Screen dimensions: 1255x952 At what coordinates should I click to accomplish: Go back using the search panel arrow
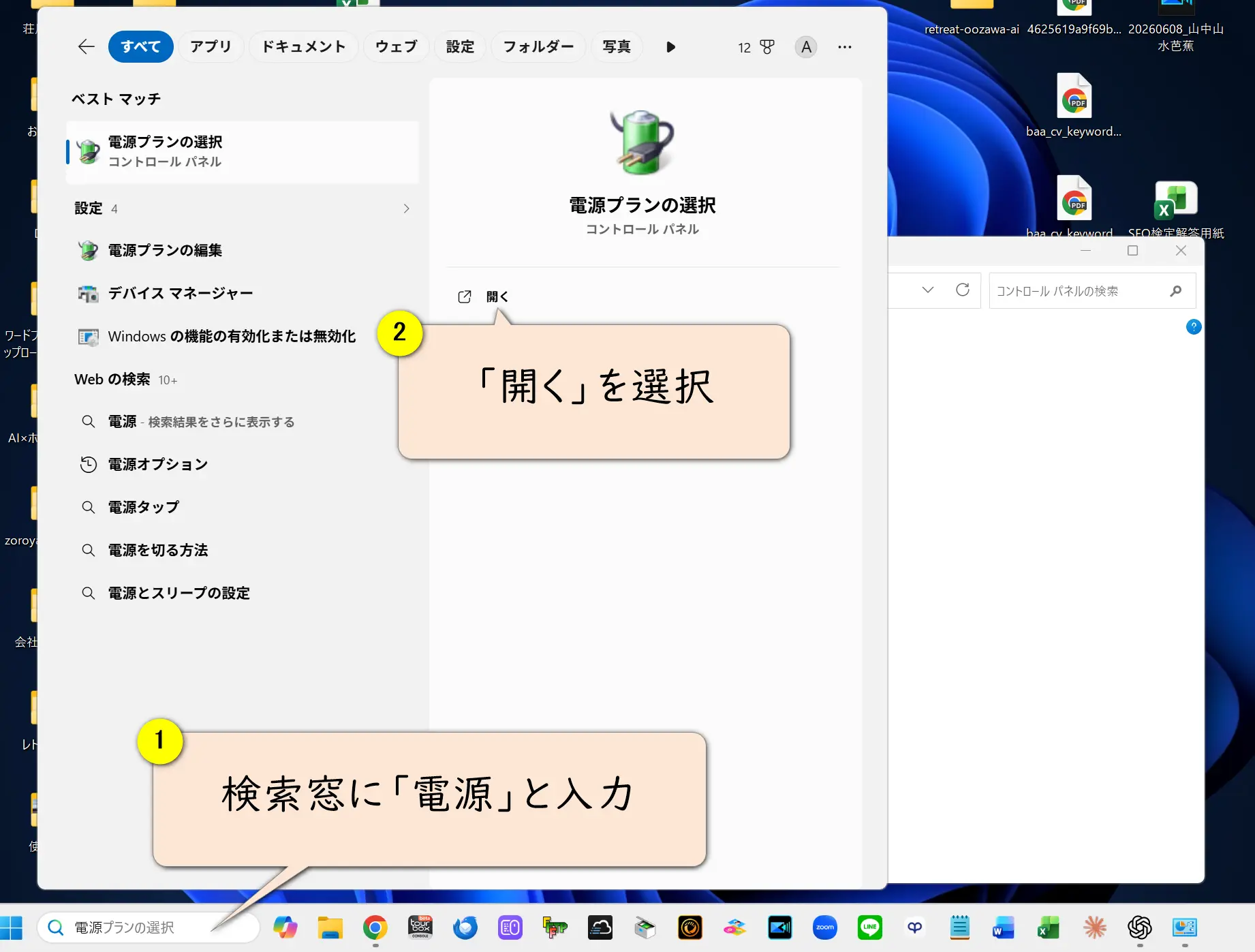86,46
